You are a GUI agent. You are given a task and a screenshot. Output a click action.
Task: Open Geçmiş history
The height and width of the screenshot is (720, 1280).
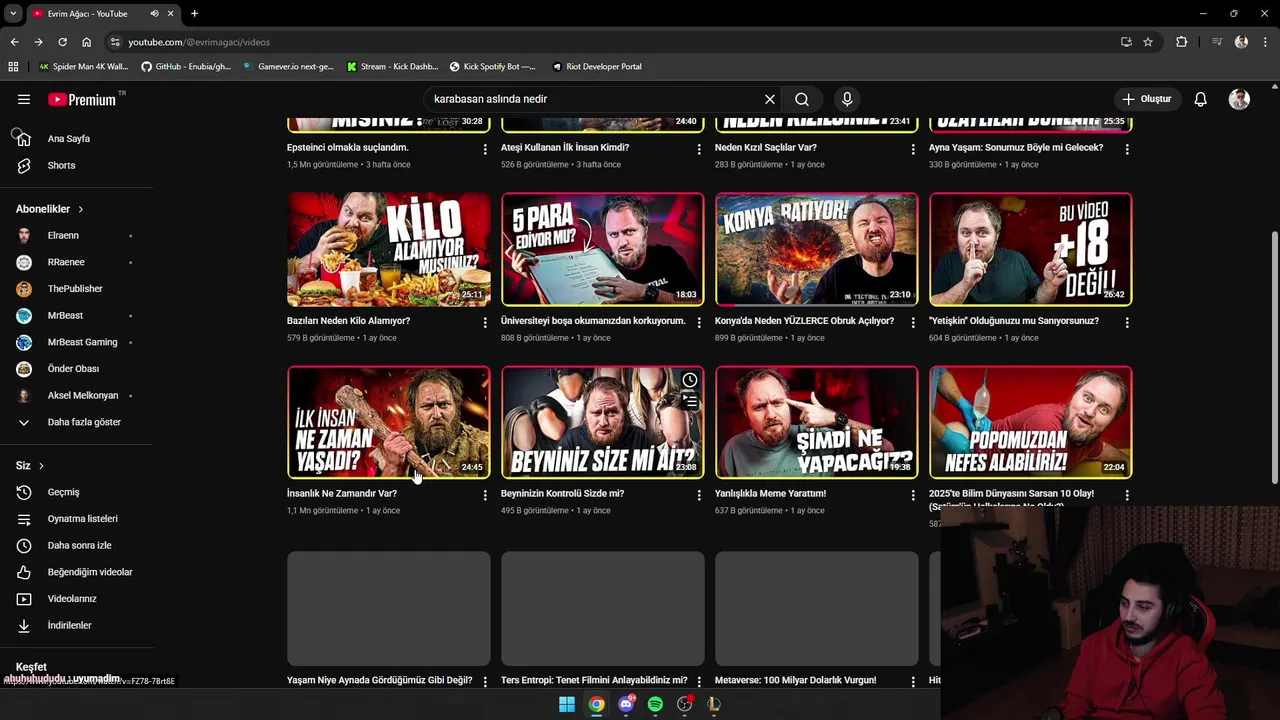63,492
